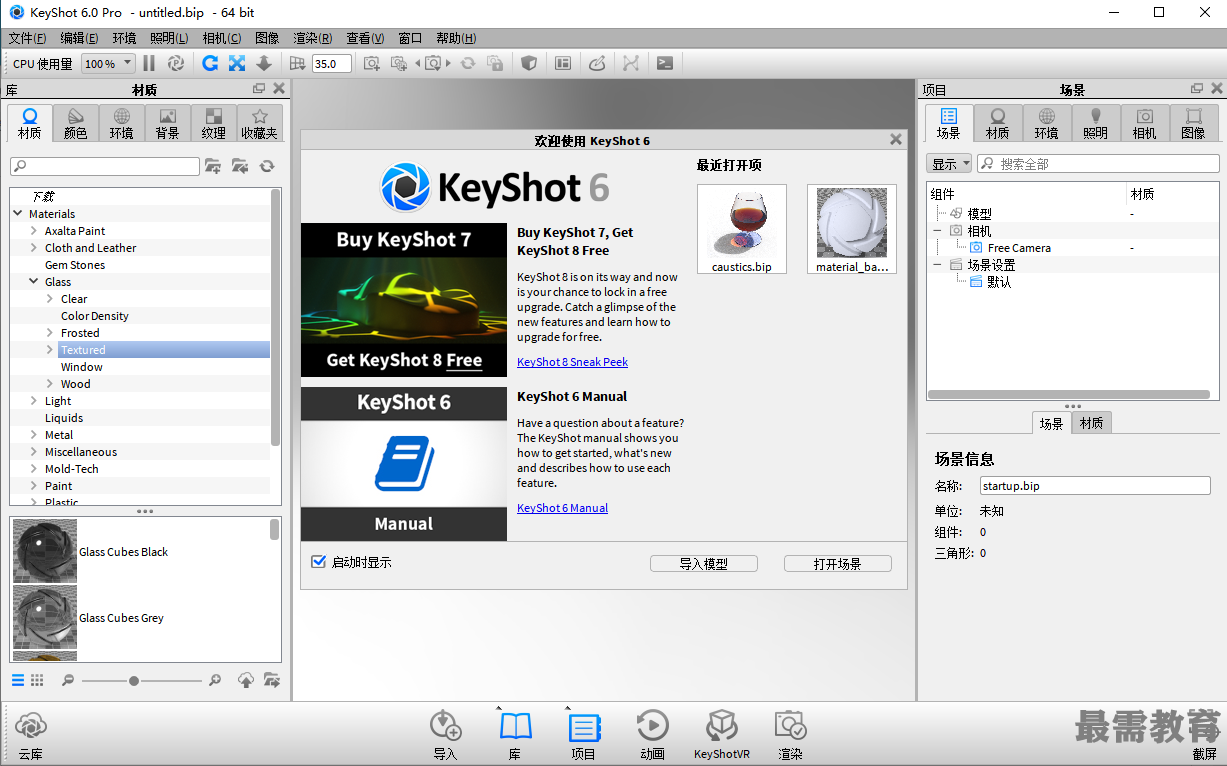Open the 帮助 menu
The width and height of the screenshot is (1227, 766).
coord(456,38)
